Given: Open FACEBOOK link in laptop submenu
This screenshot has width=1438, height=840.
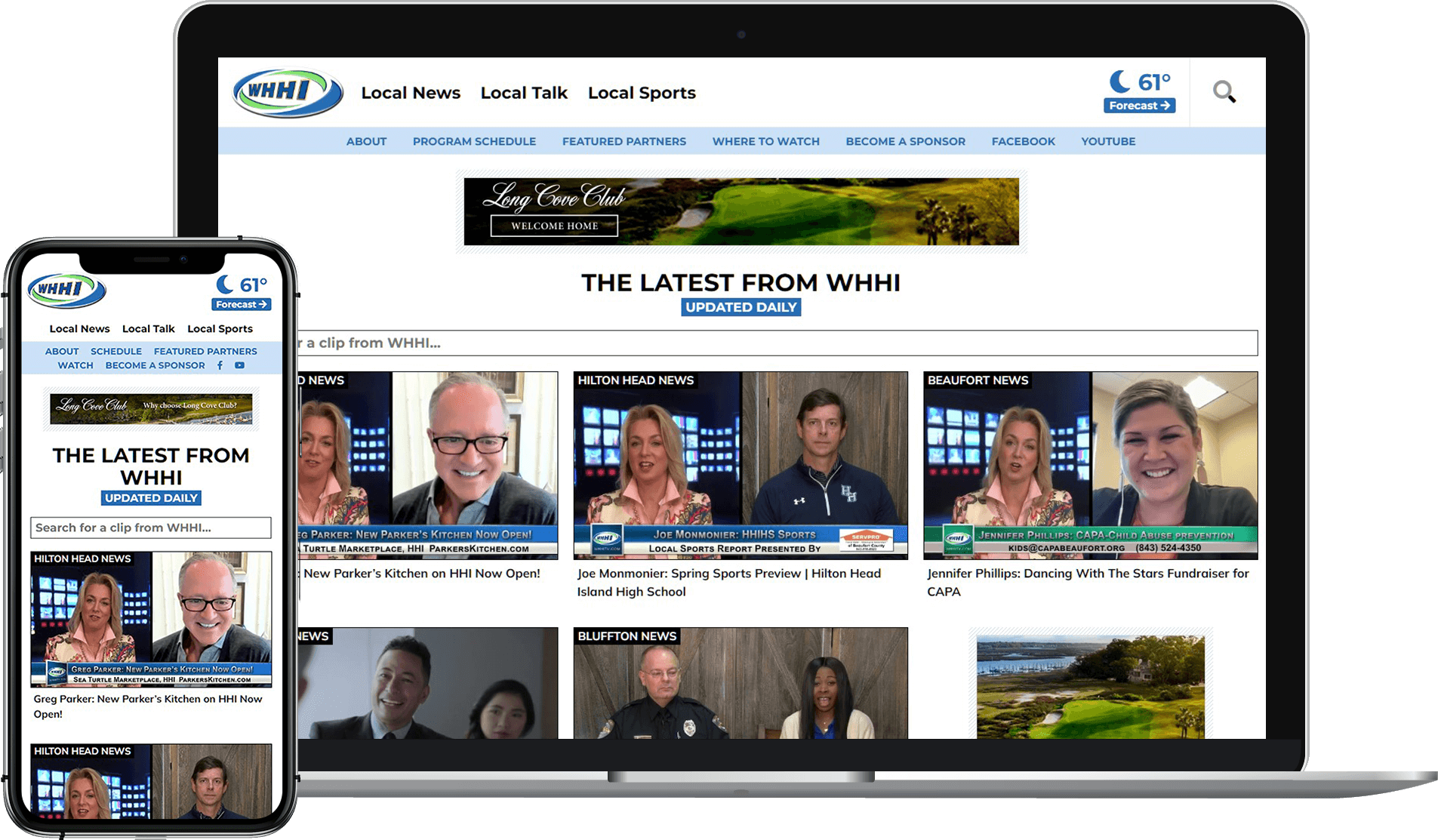Looking at the screenshot, I should (1023, 141).
